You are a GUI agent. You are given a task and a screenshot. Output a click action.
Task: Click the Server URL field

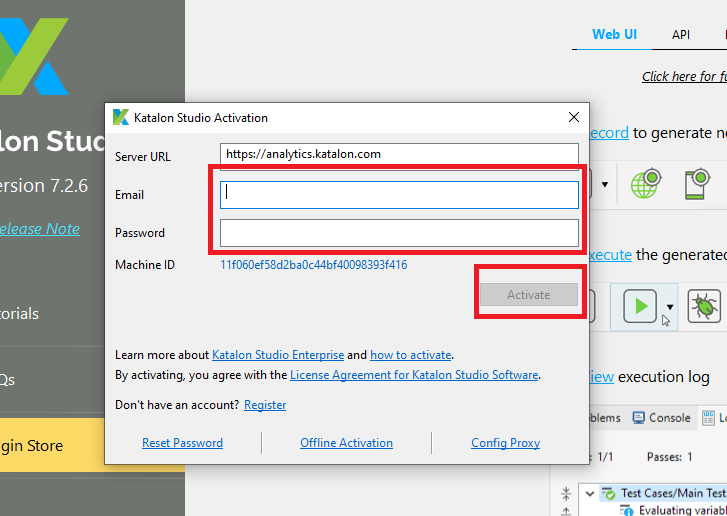pyautogui.click(x=399, y=154)
